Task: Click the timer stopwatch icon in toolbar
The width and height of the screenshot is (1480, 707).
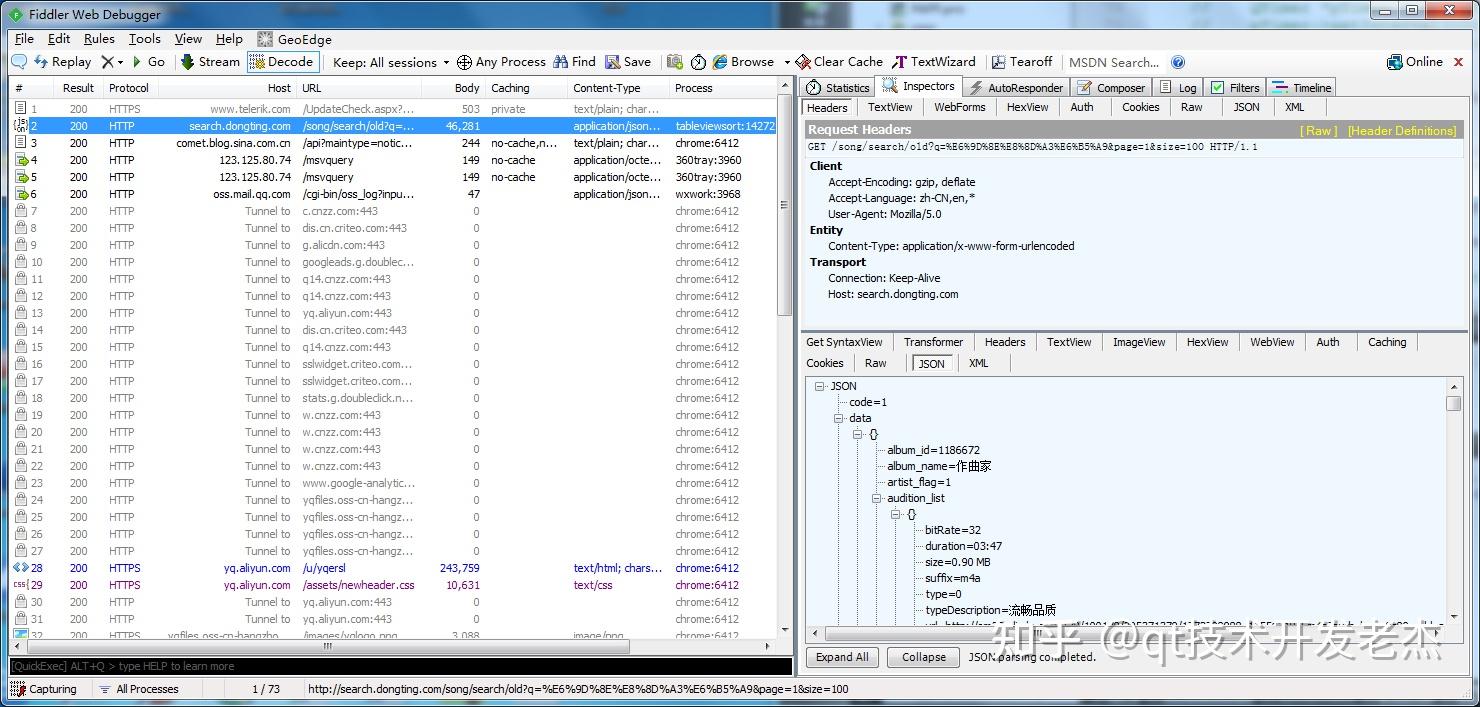Action: pos(698,62)
